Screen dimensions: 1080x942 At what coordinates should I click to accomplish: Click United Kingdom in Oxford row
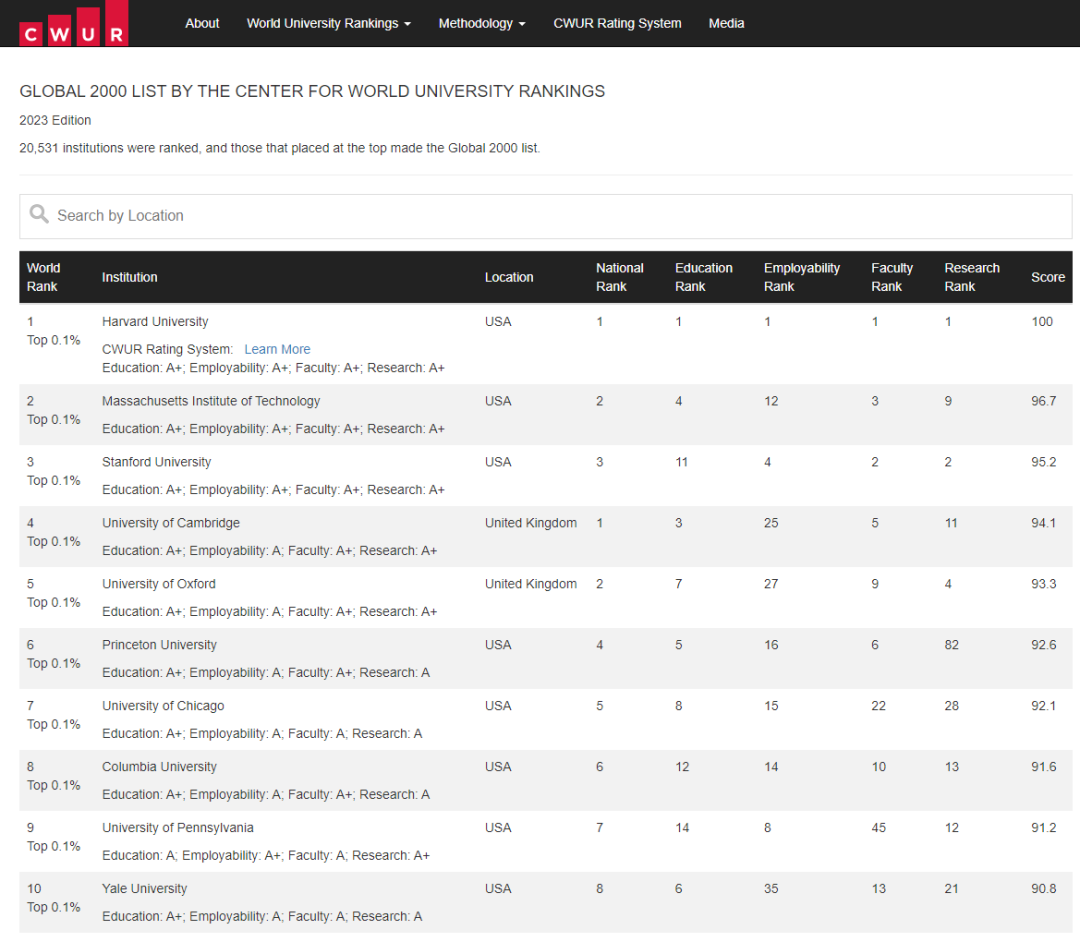[530, 584]
